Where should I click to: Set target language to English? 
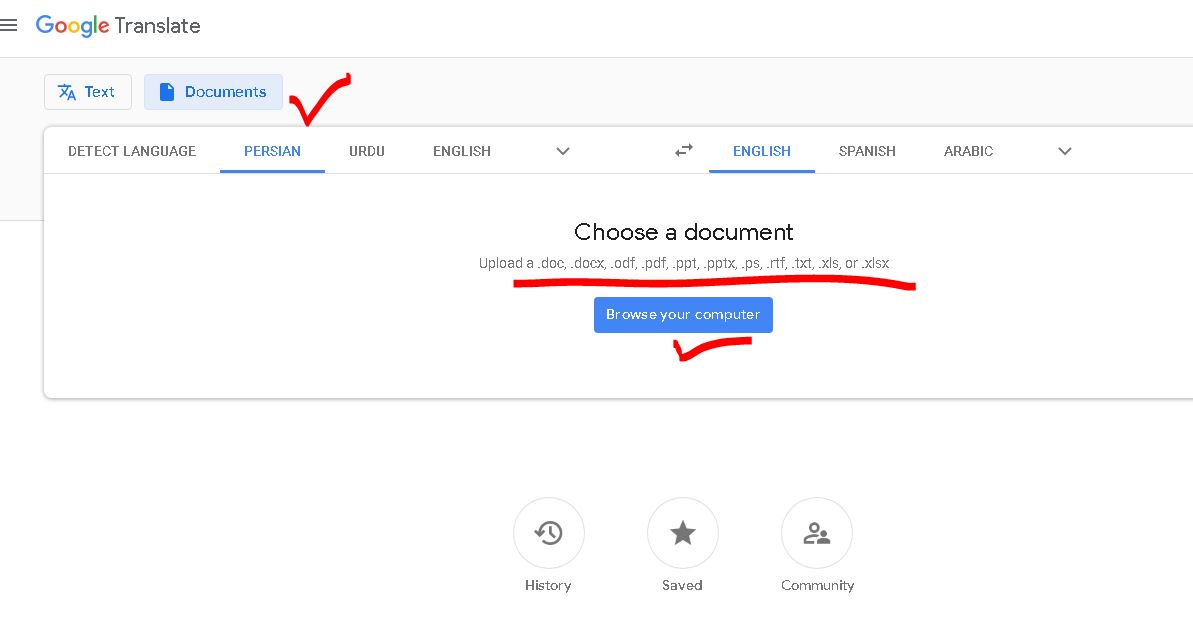[x=762, y=151]
